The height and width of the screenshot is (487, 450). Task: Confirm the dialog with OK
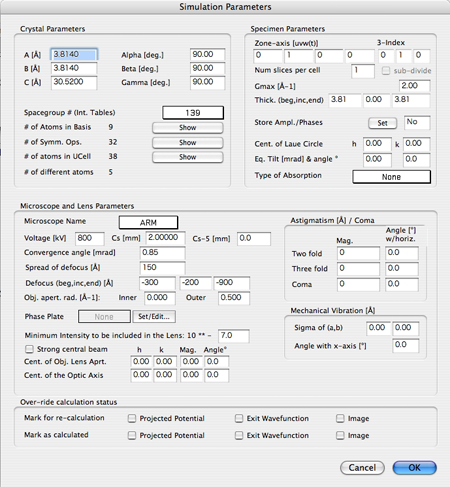(x=414, y=468)
